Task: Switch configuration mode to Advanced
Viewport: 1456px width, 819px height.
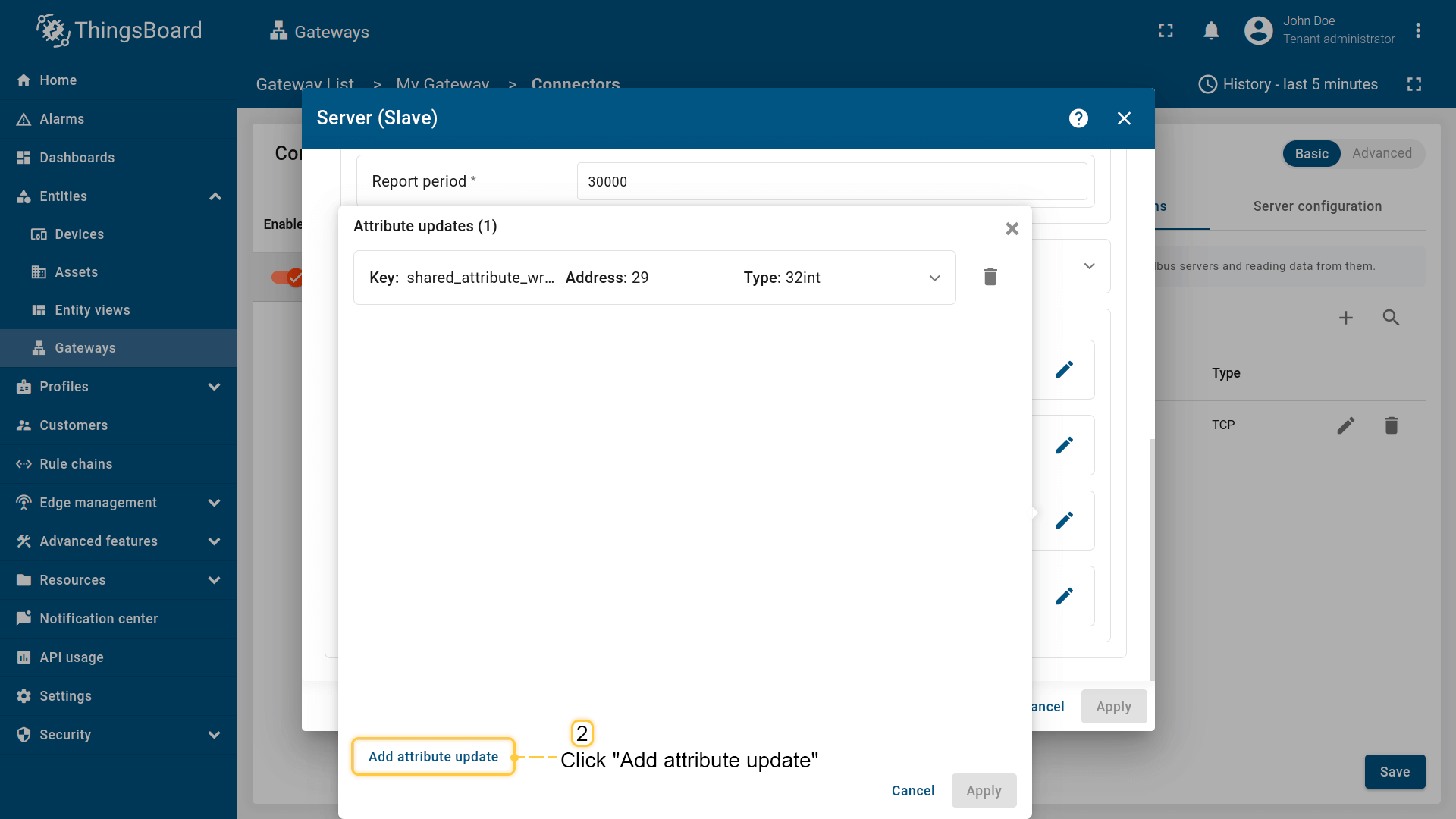Action: click(x=1382, y=153)
